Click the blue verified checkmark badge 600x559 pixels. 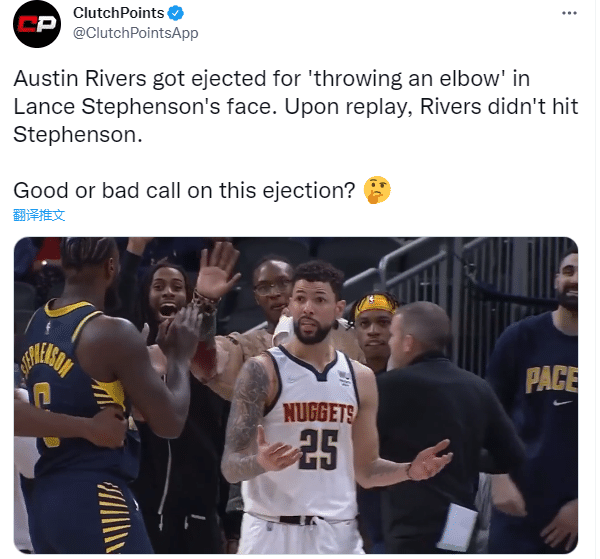point(176,13)
